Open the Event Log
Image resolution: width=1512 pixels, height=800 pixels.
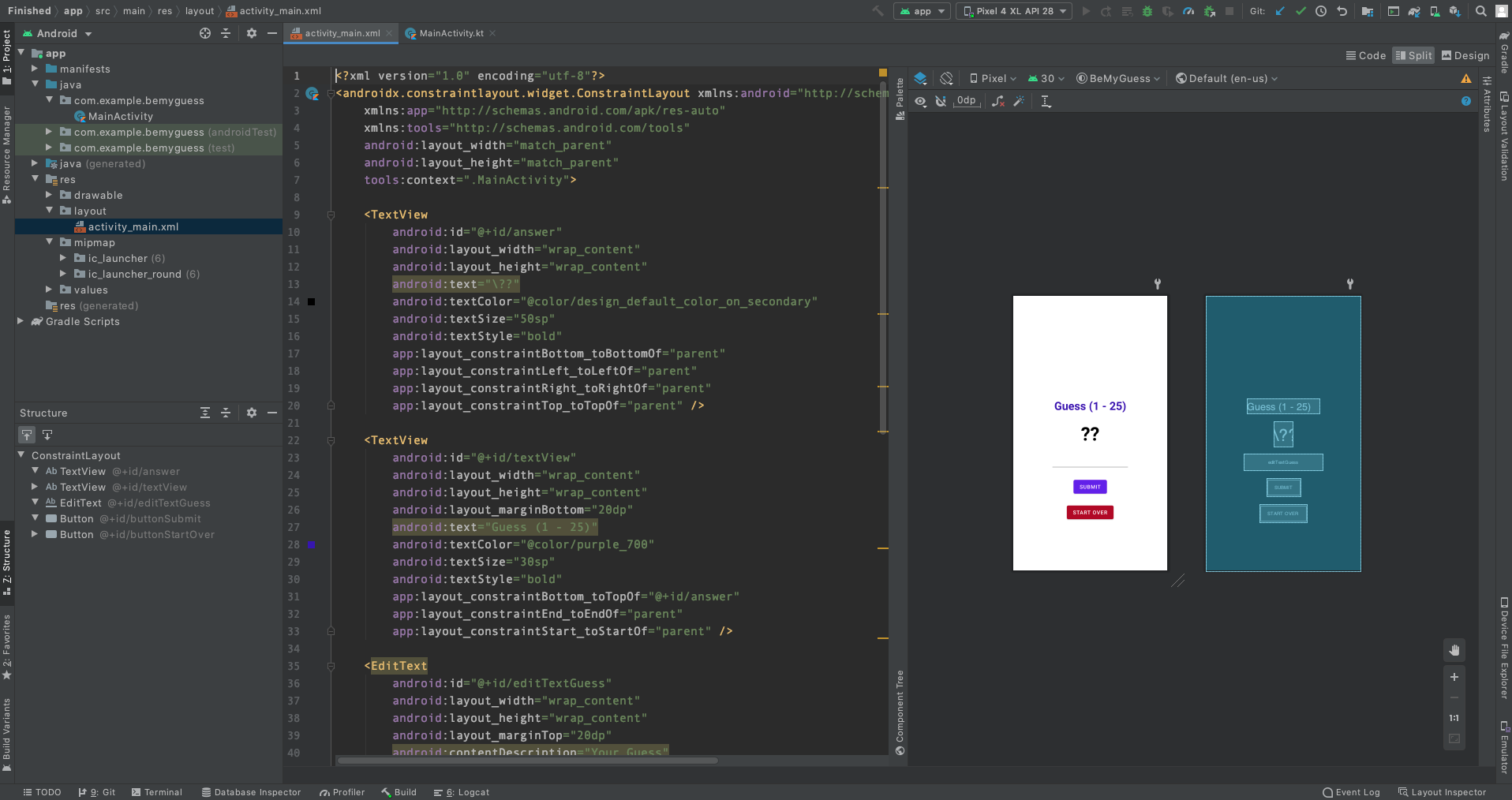click(1351, 792)
